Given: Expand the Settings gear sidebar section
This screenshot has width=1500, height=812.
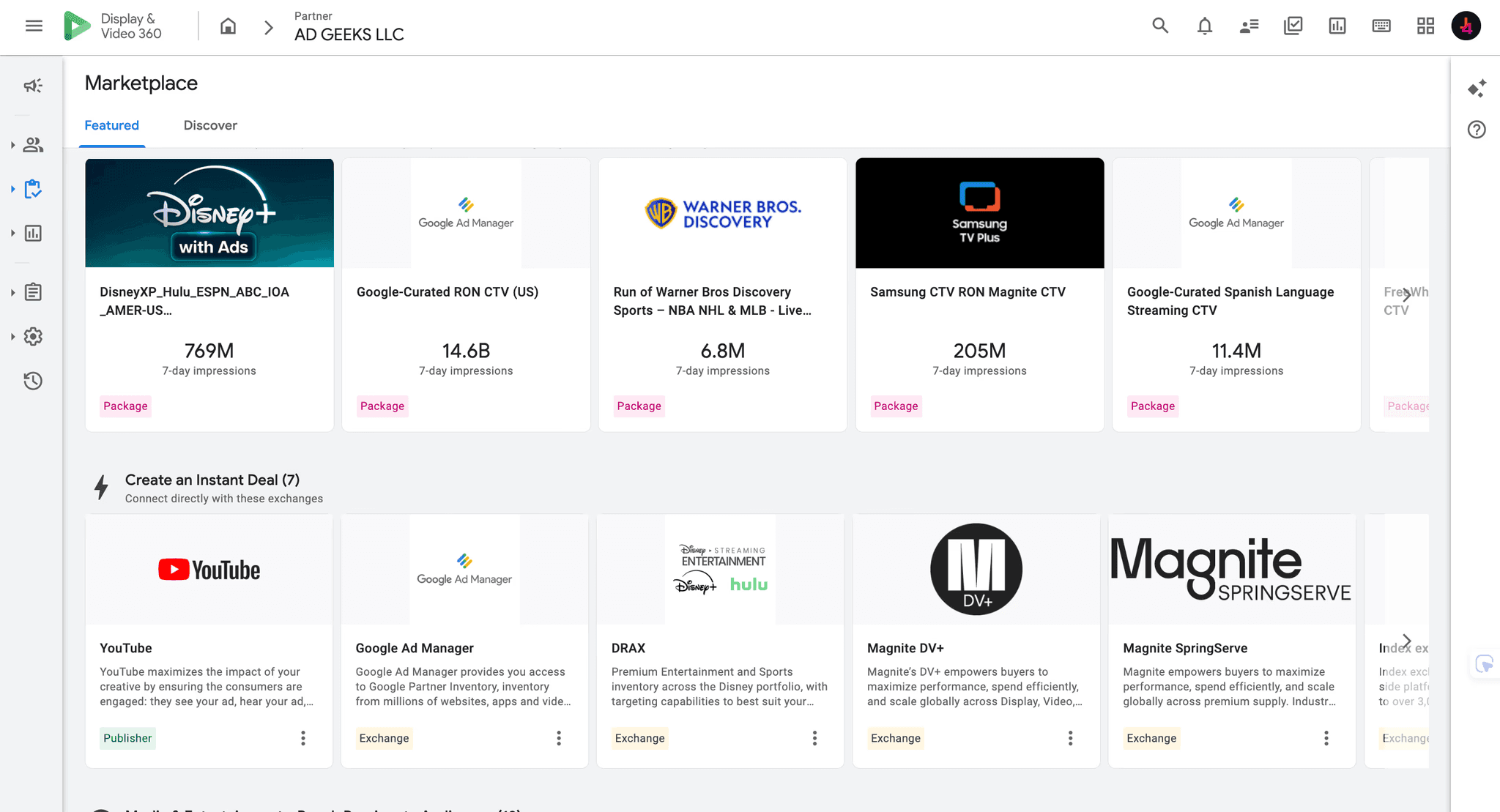Looking at the screenshot, I should [33, 337].
